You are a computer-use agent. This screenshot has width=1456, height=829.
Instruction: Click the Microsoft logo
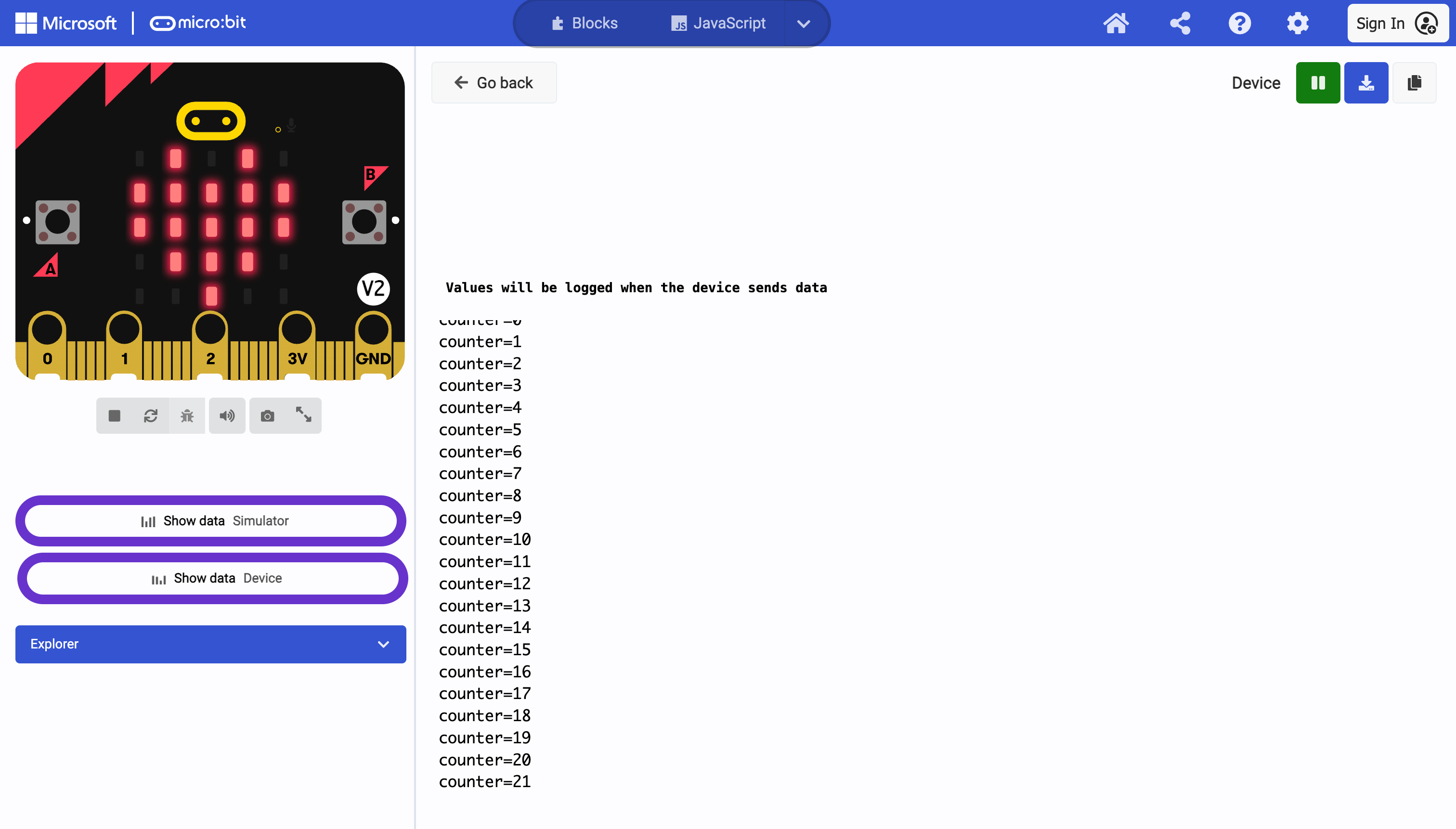(x=66, y=23)
